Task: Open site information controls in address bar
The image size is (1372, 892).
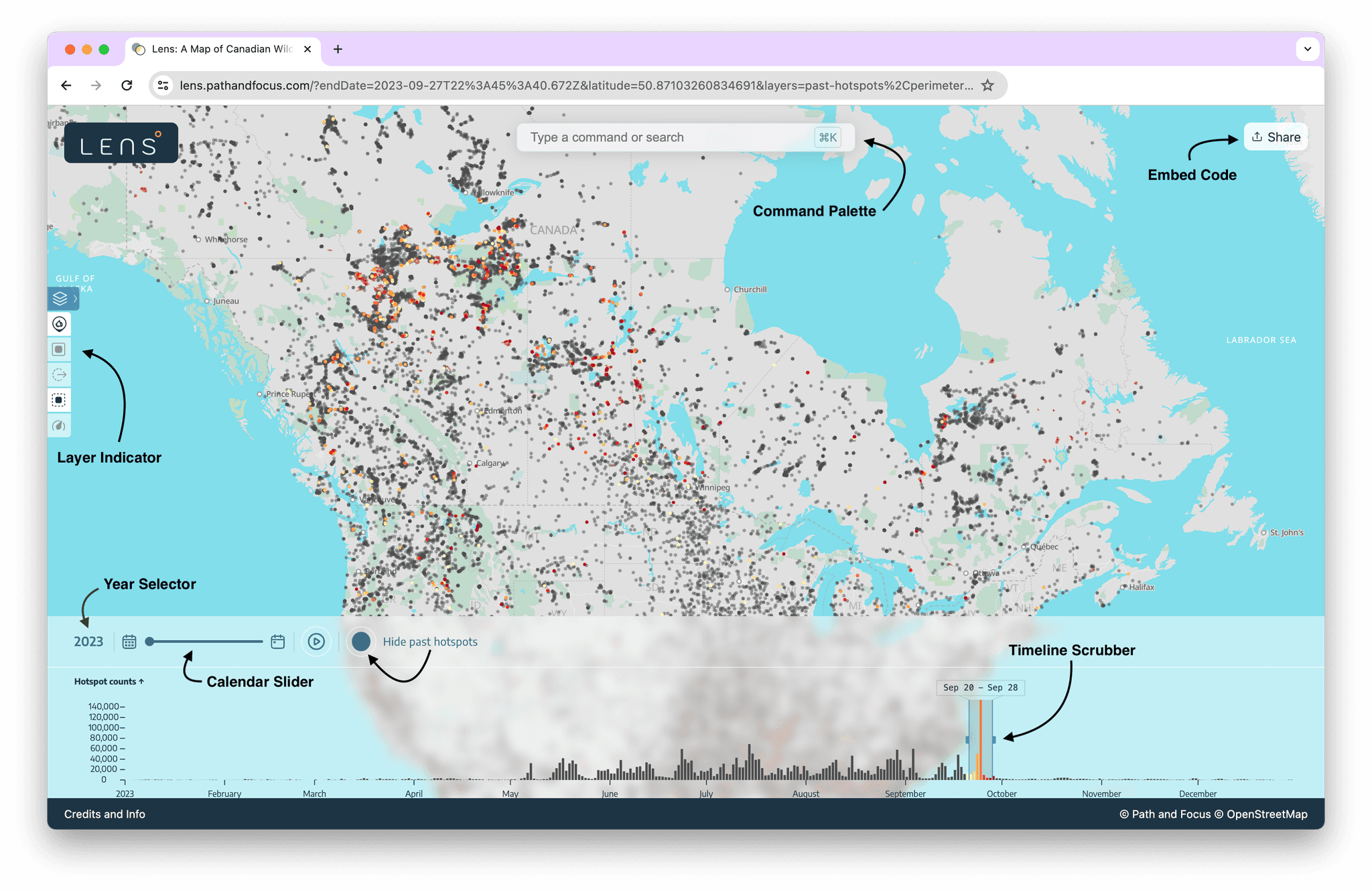Action: pos(163,86)
